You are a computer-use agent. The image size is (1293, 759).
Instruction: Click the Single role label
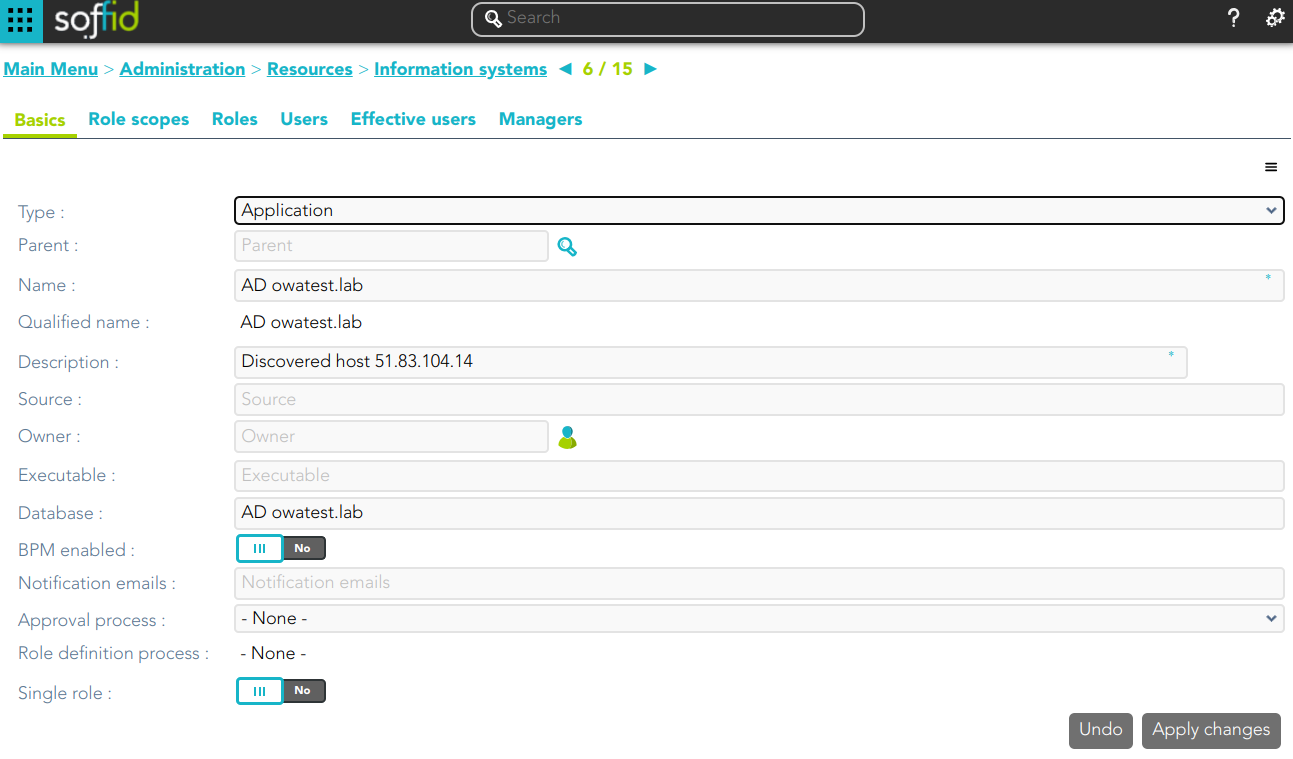click(65, 693)
